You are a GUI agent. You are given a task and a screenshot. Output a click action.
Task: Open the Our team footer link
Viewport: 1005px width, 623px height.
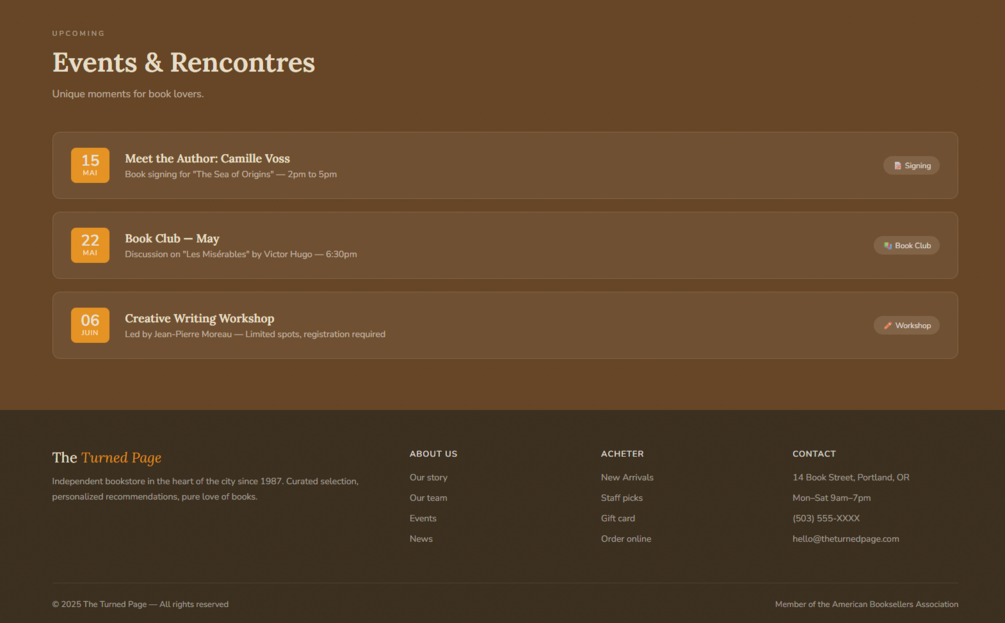pyautogui.click(x=428, y=498)
